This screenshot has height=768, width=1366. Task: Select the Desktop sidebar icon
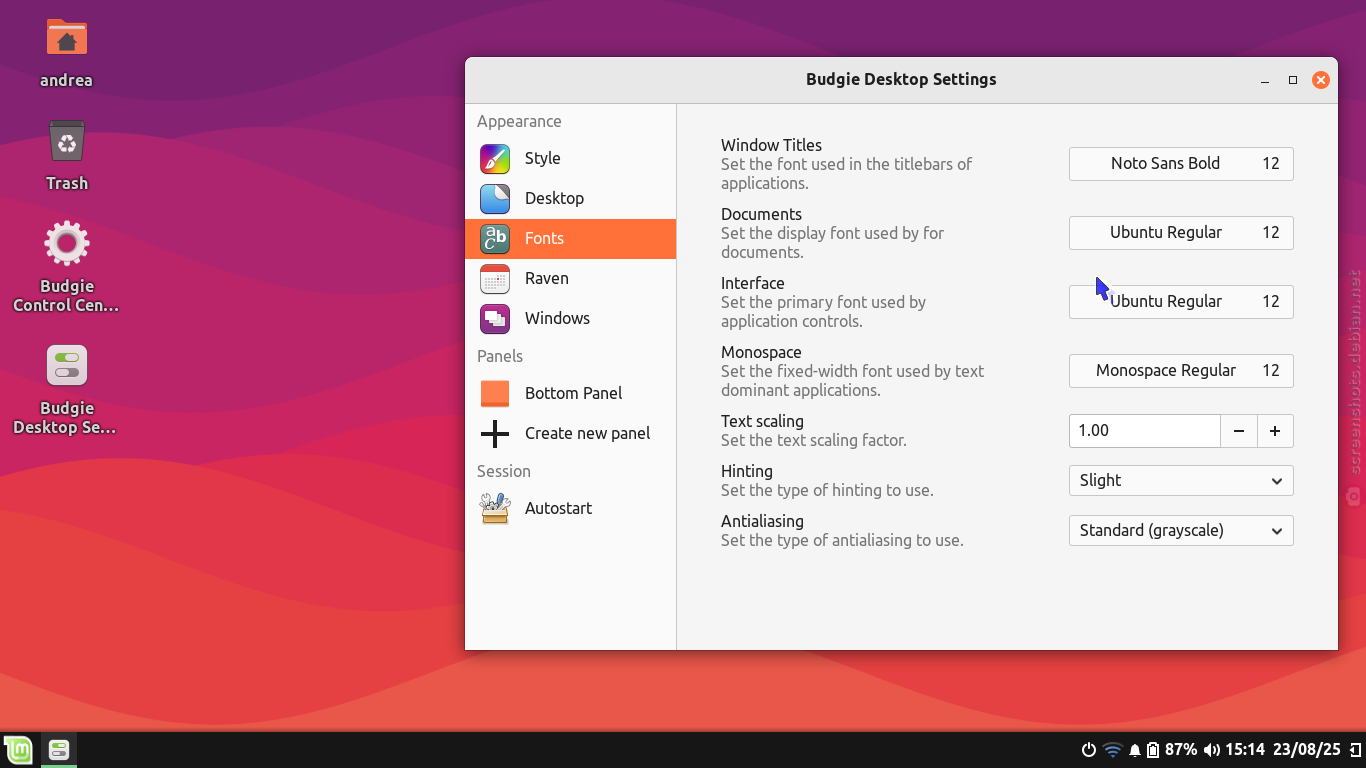click(495, 199)
